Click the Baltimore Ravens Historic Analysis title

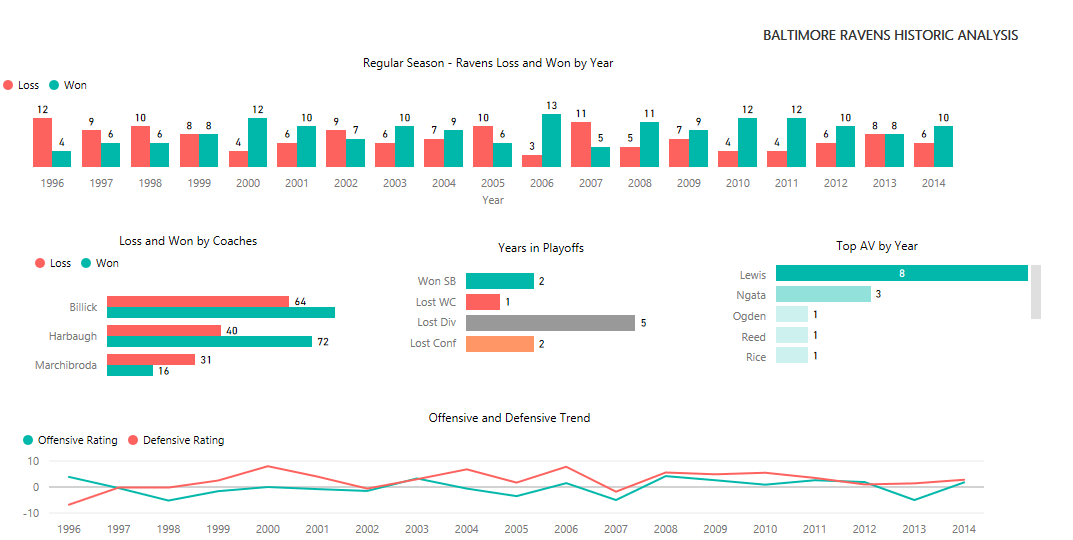click(890, 36)
